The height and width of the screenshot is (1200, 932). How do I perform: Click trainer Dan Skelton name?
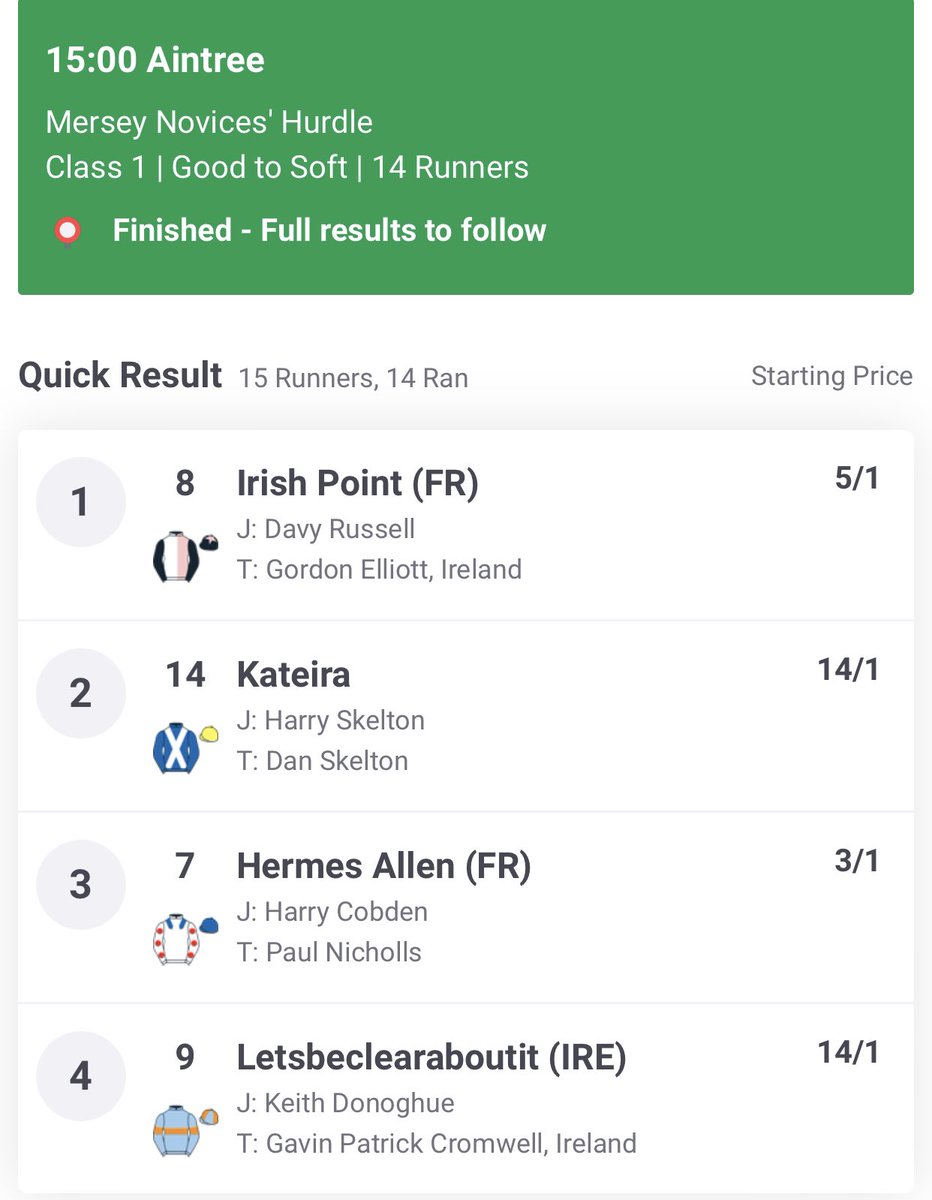pyautogui.click(x=336, y=760)
